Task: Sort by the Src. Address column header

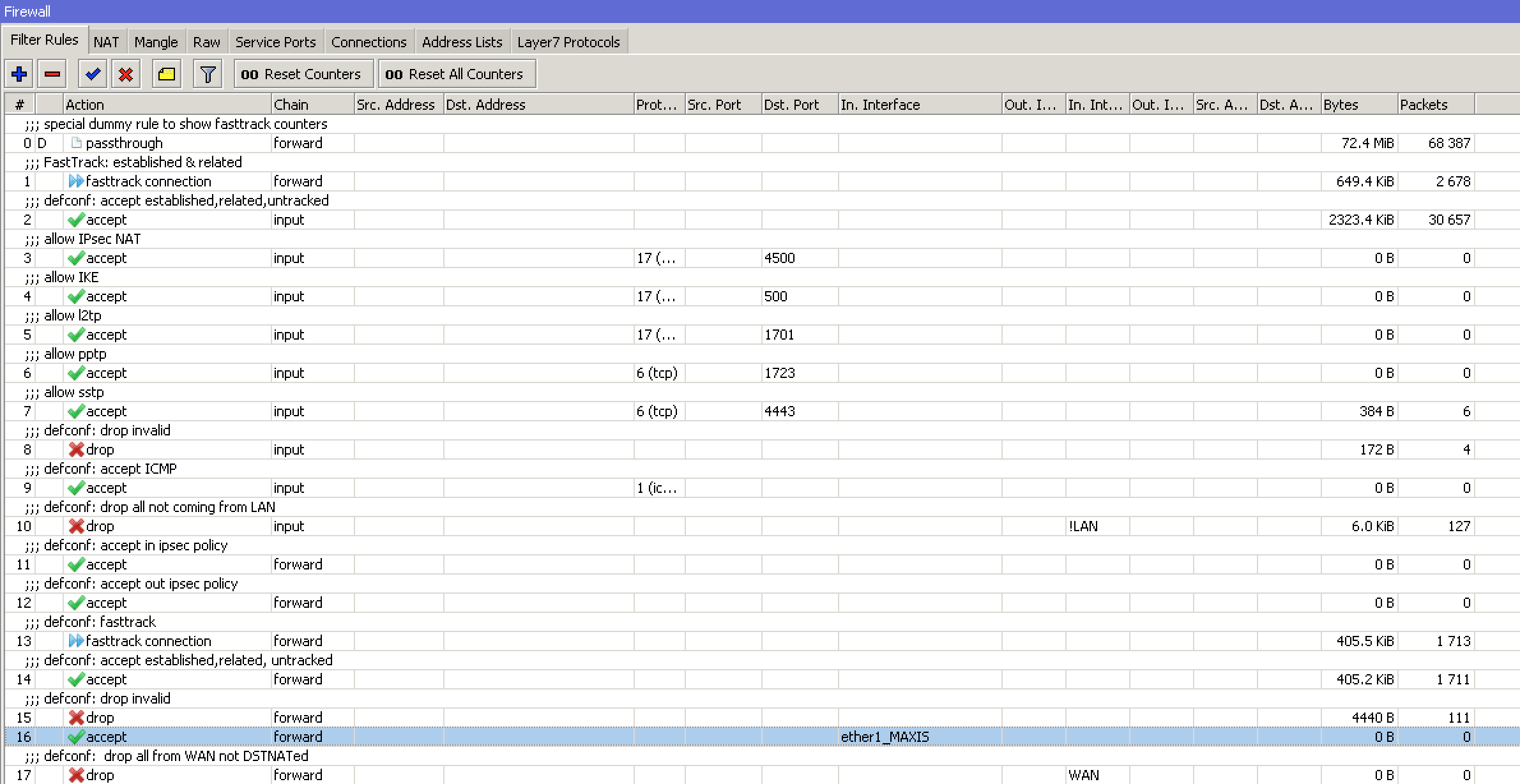Action: coord(399,105)
